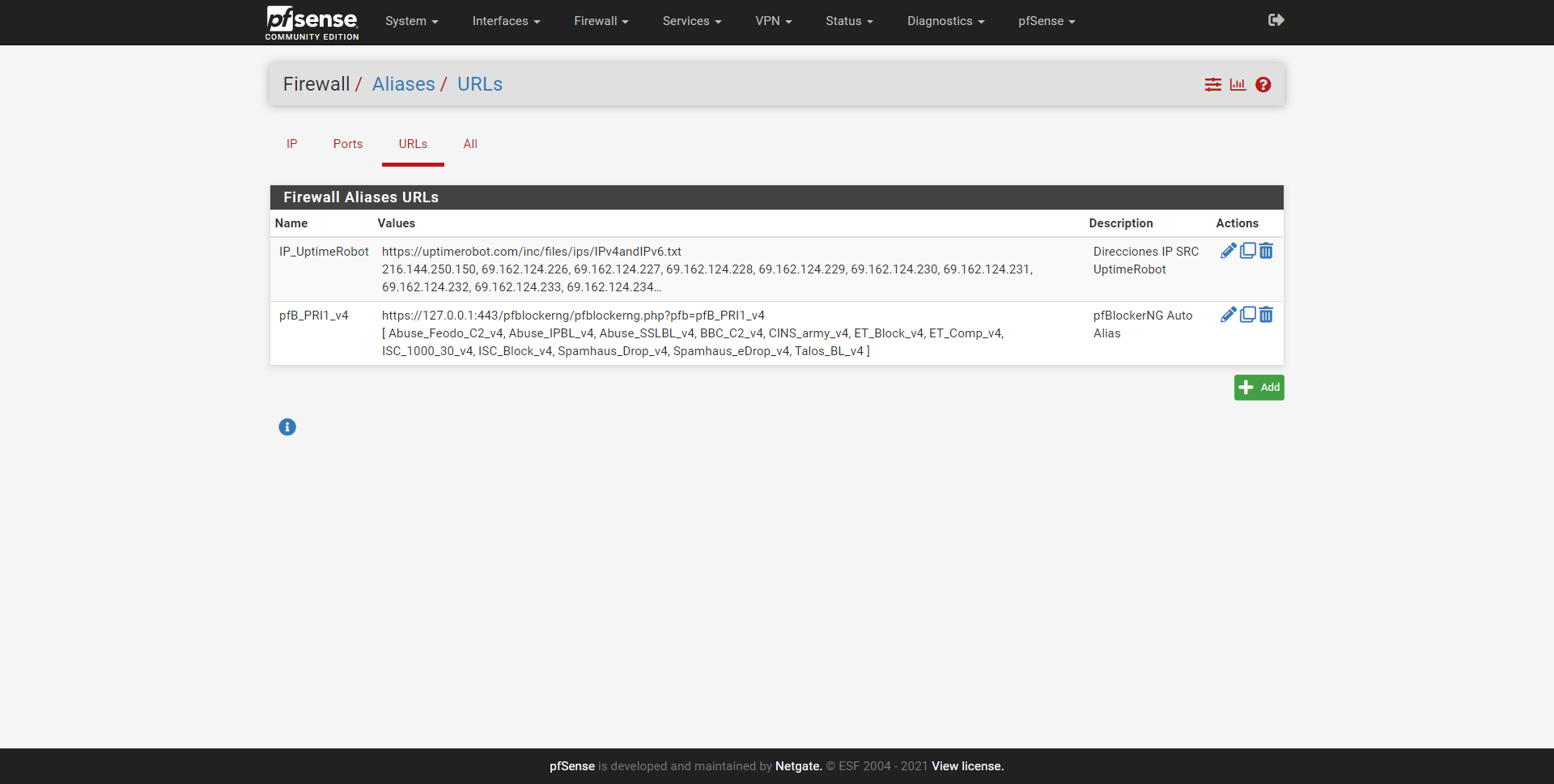Open the Status dropdown menu

tap(849, 21)
